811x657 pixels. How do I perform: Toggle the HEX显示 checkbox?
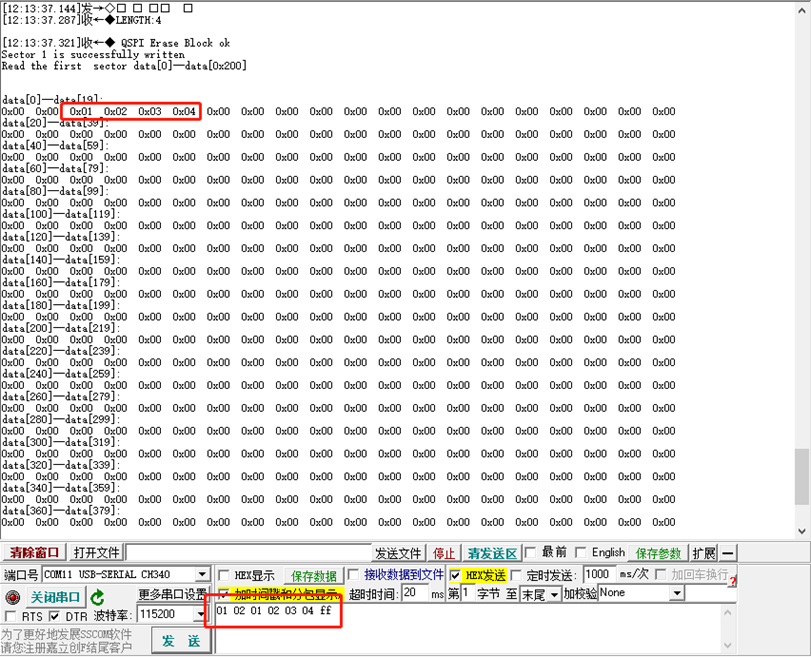(x=224, y=575)
